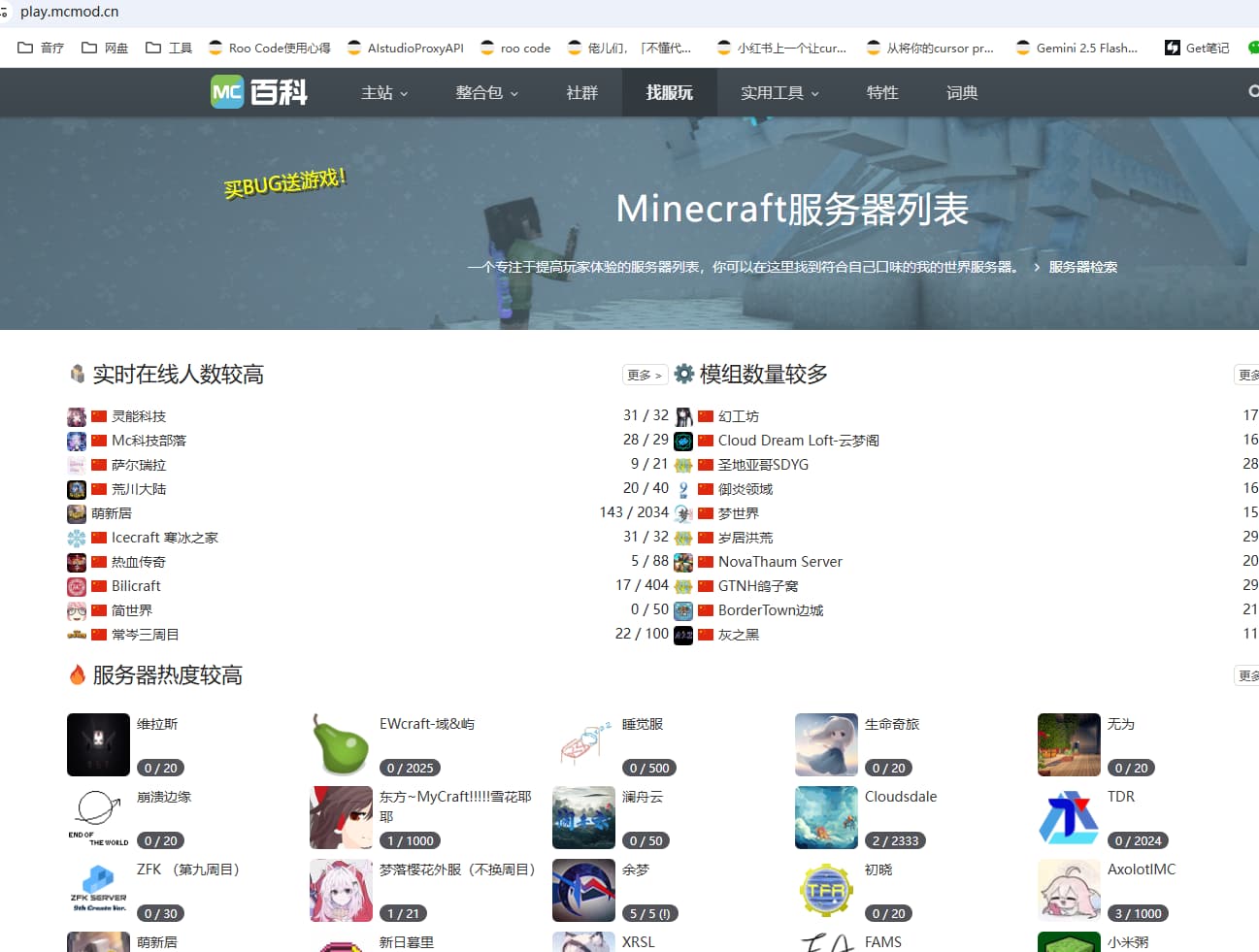This screenshot has height=952, width=1259.
Task: Click the 服务器检索 link
Action: coord(1082,267)
